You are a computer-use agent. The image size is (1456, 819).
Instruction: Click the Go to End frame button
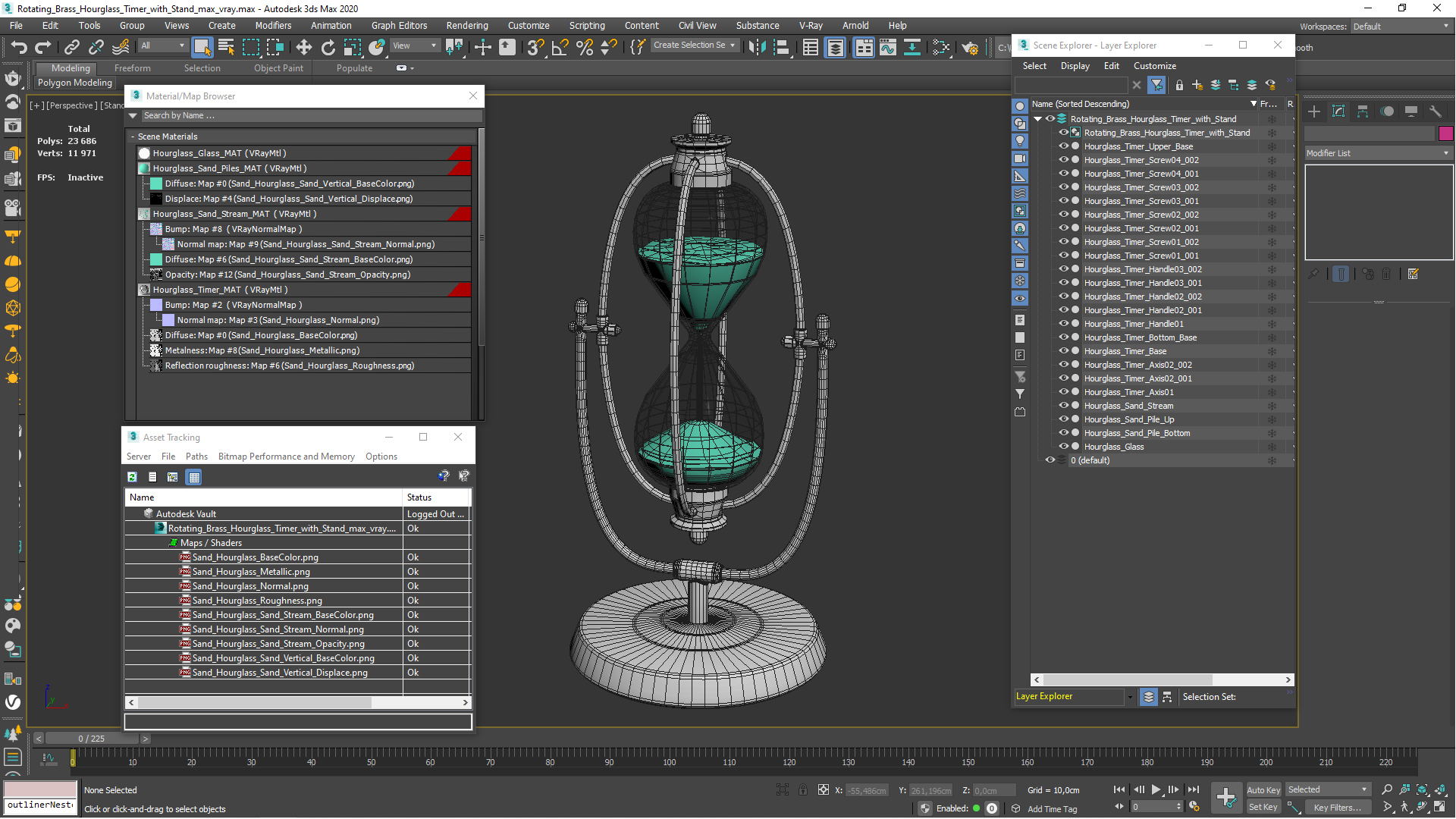tap(1193, 789)
